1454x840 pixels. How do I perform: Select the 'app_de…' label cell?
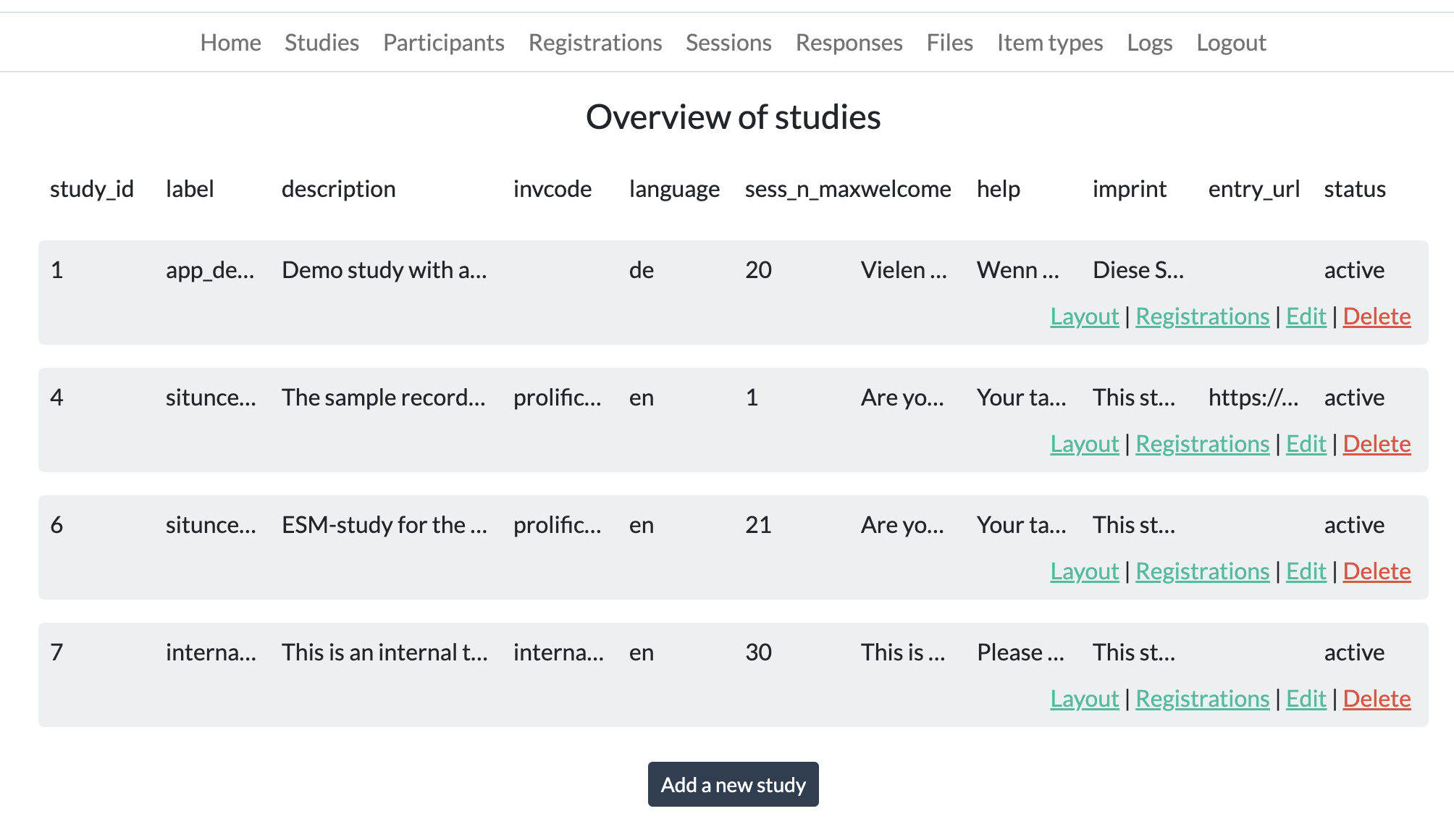[210, 270]
